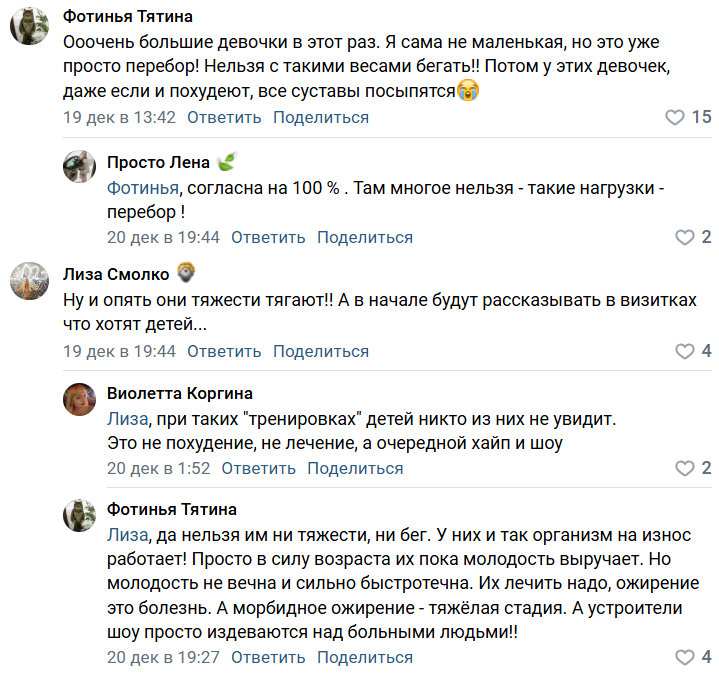Click the leaf emoji status next to Просто Лена
Screen dimensions: 719x673
point(227,163)
